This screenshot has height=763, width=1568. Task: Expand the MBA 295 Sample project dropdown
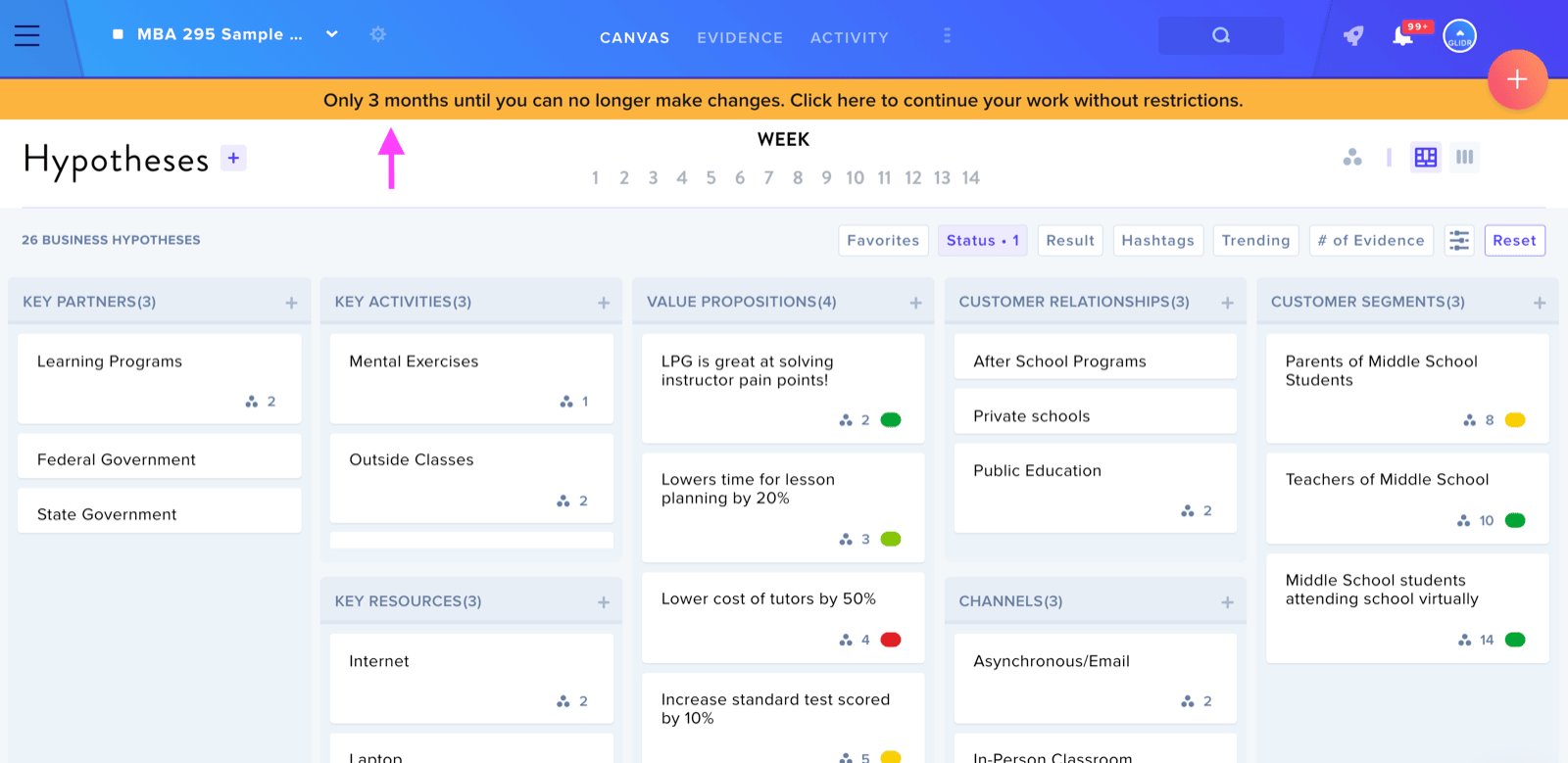click(x=332, y=34)
